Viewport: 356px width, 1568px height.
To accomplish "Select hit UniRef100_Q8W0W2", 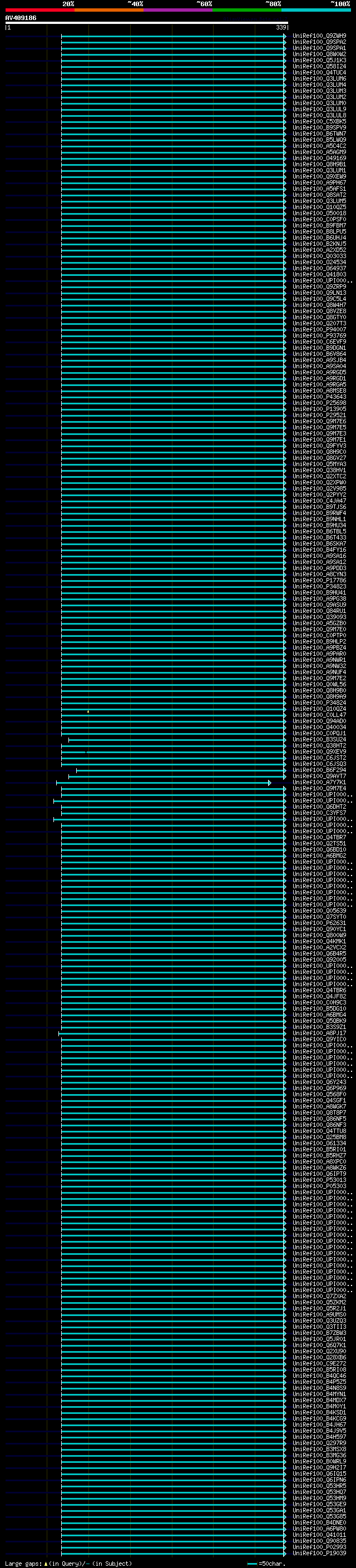I will pos(319,54).
